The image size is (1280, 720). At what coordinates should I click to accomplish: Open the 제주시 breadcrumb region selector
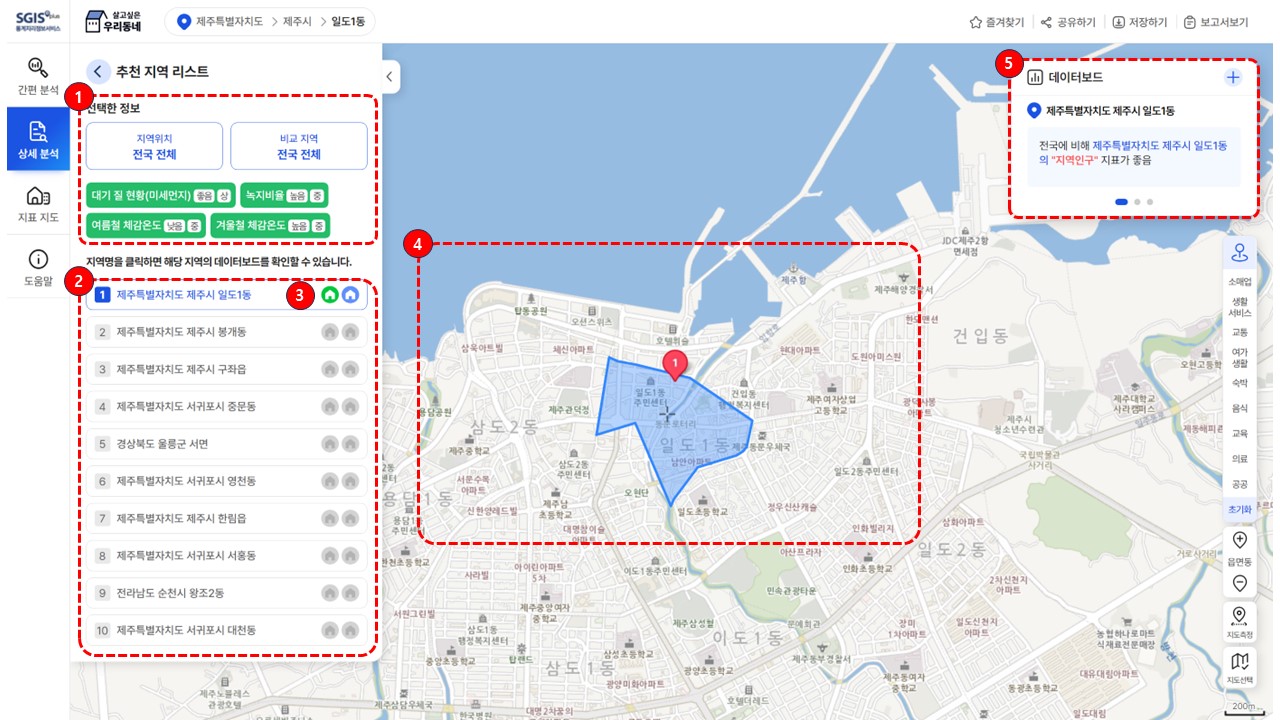click(x=297, y=22)
